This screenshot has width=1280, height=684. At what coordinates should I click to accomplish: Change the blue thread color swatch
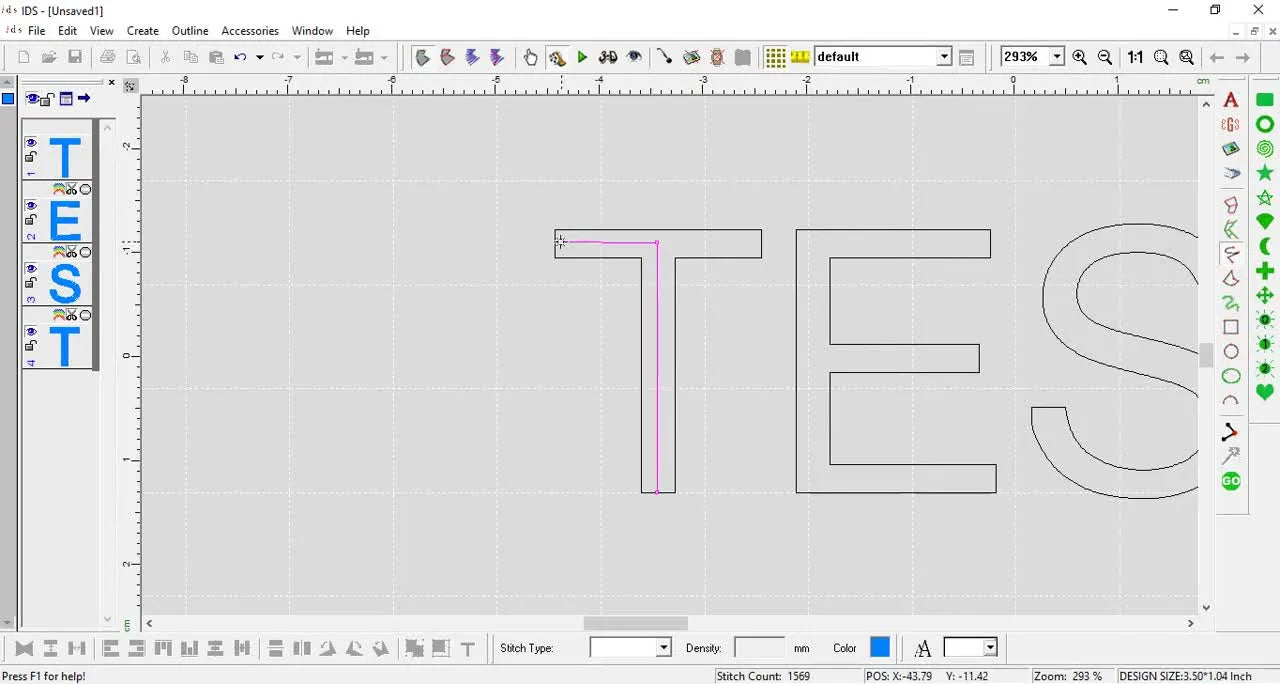pos(880,647)
